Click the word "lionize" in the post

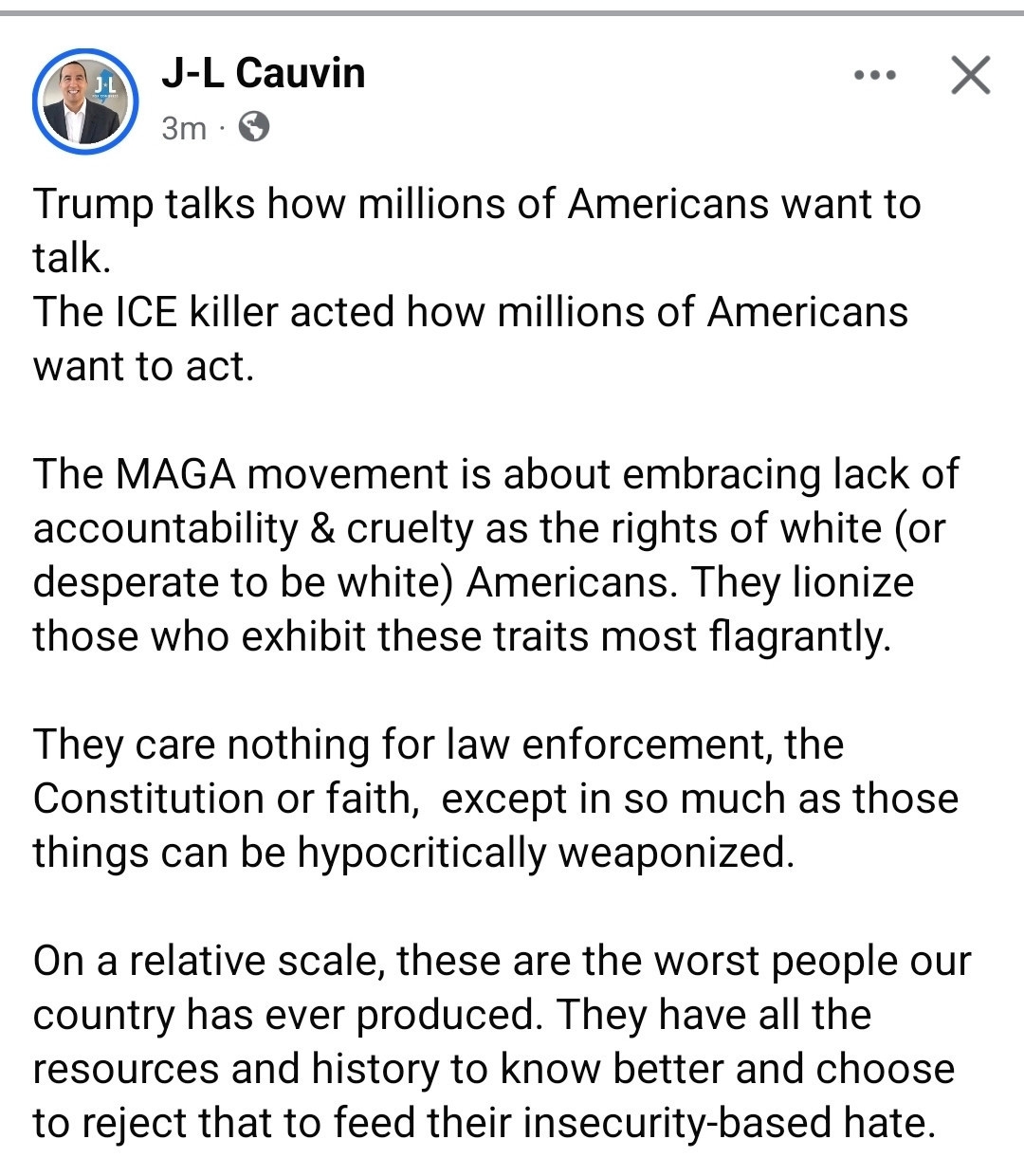852,582
